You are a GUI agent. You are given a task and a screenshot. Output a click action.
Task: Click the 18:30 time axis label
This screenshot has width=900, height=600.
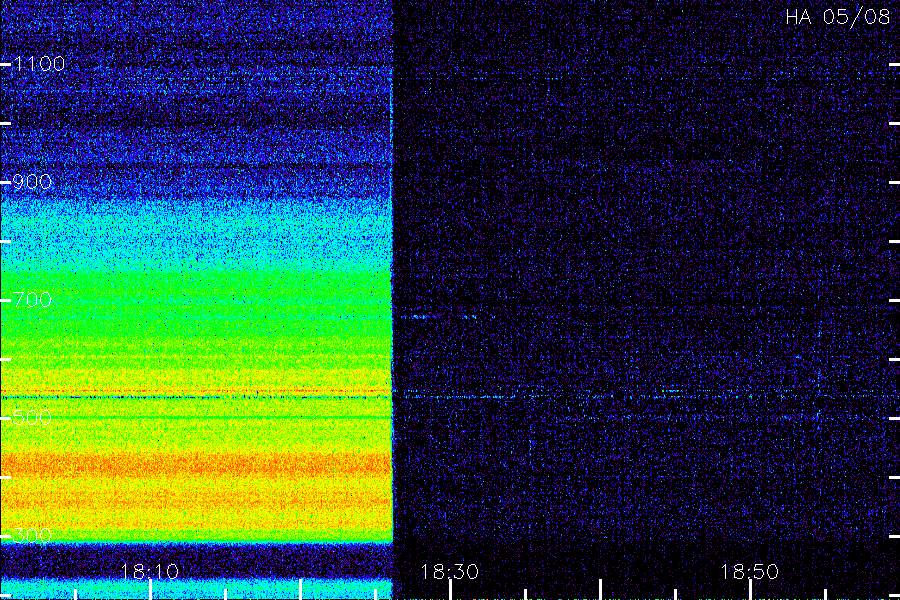(x=449, y=572)
